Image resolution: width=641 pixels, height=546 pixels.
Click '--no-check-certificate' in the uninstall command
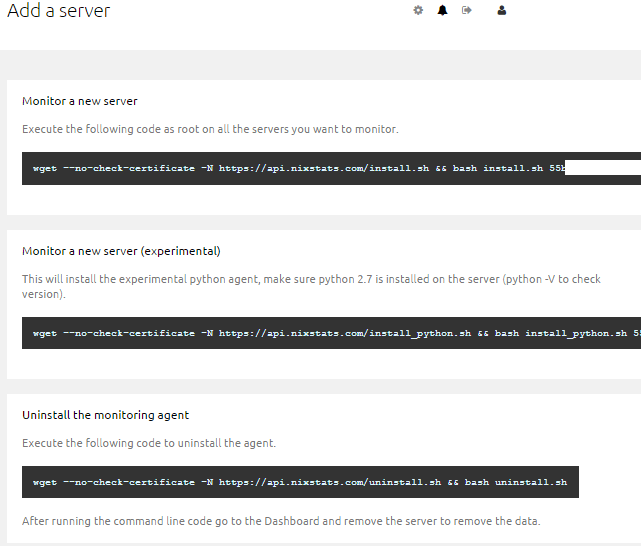(128, 483)
